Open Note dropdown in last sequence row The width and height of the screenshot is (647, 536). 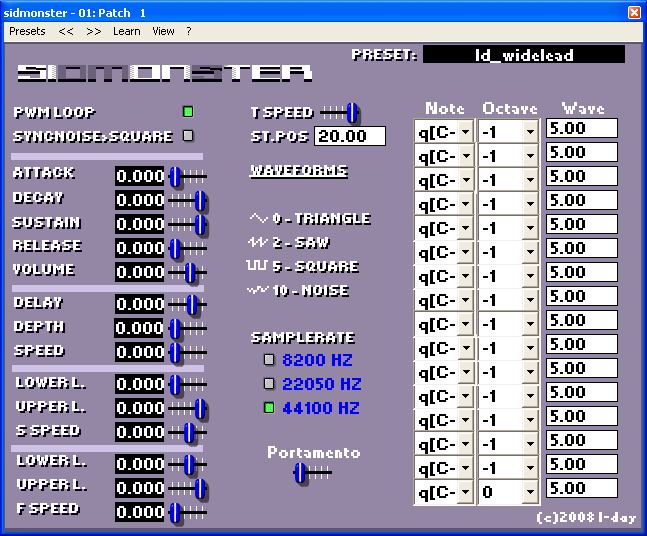coord(444,492)
